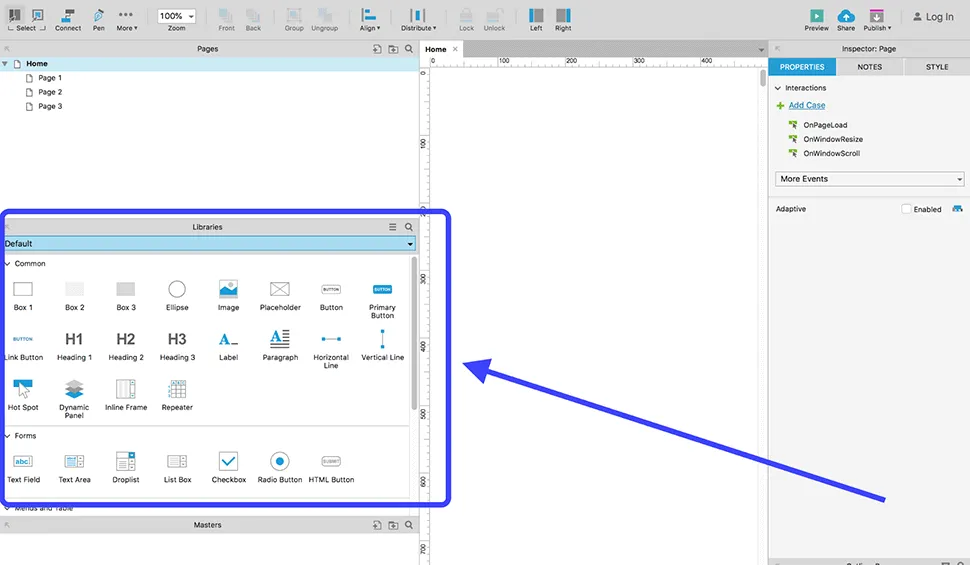Click the Connect tool icon

click(68, 16)
